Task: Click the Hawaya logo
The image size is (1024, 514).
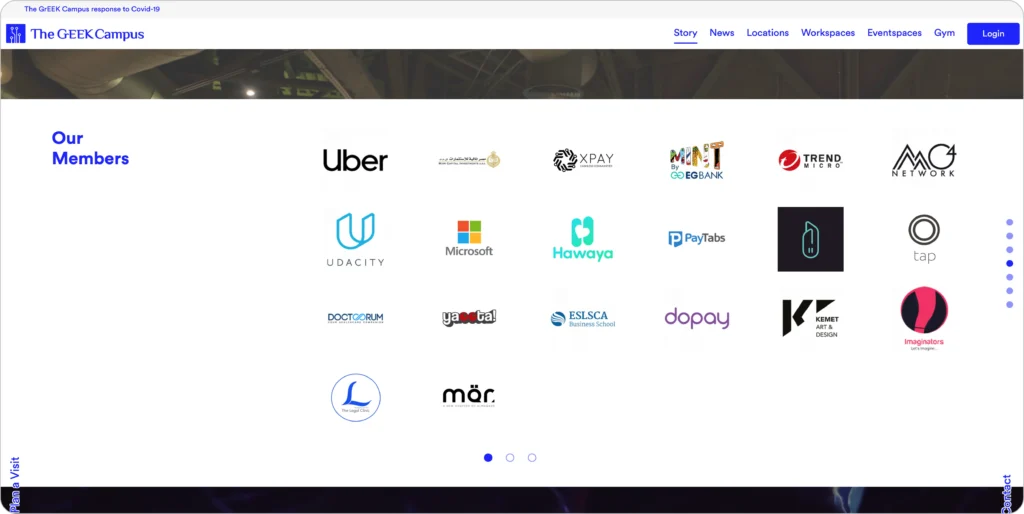Action: pyautogui.click(x=583, y=239)
